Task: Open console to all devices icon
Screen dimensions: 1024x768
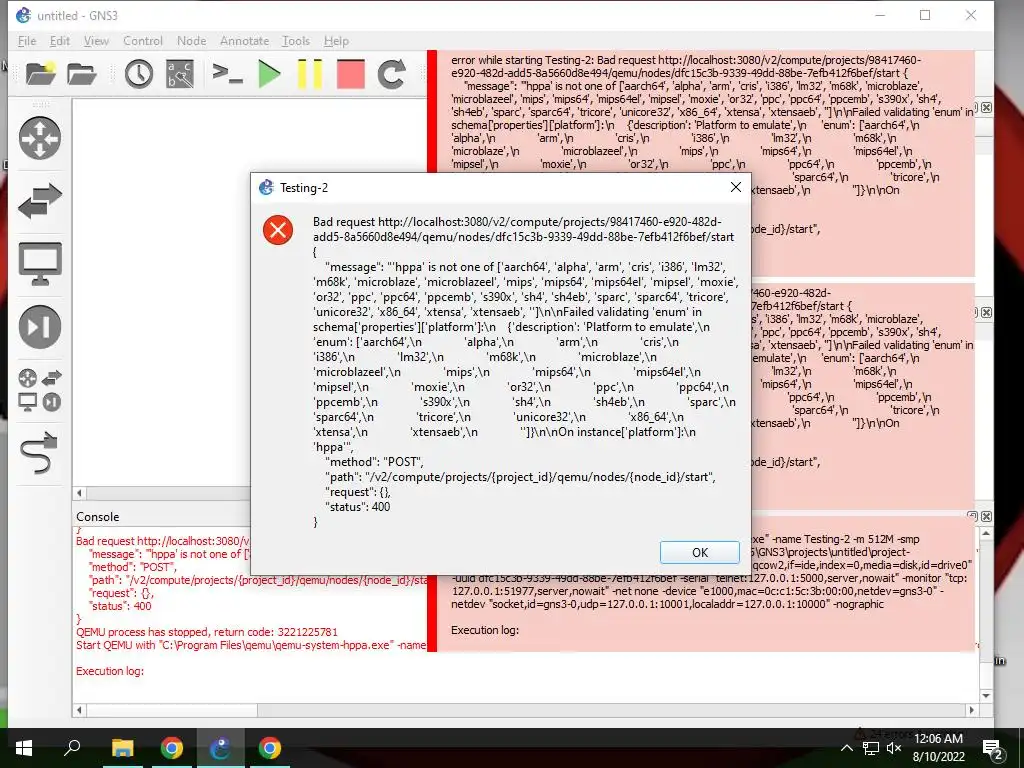Action: pyautogui.click(x=227, y=74)
